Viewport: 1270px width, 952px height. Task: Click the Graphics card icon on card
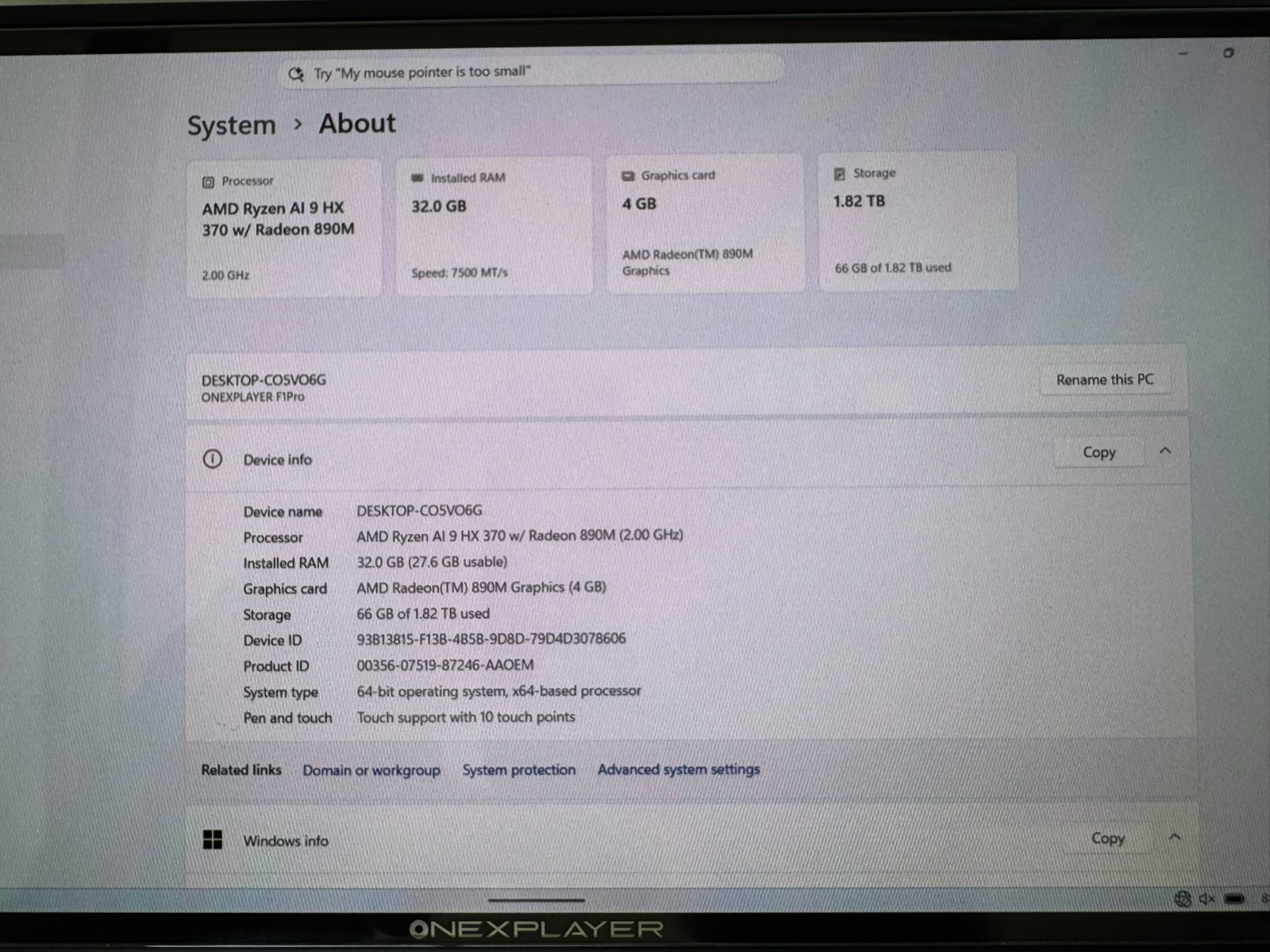tap(628, 175)
